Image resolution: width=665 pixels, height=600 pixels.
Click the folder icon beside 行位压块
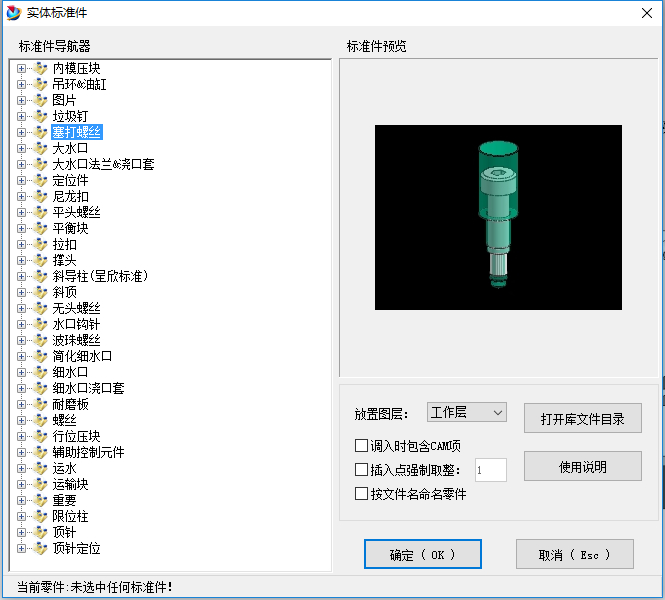point(40,436)
